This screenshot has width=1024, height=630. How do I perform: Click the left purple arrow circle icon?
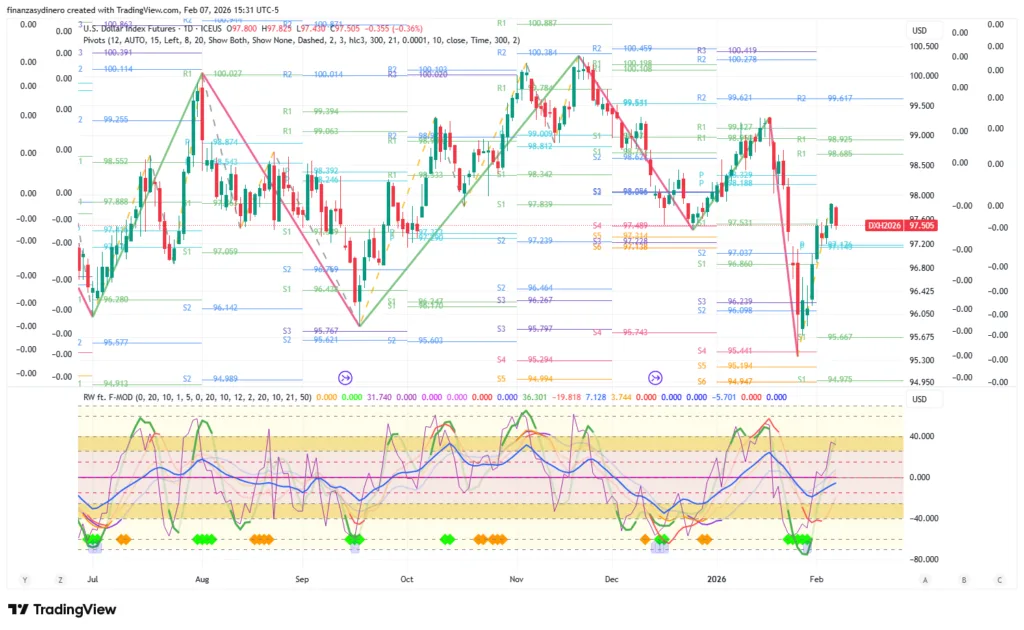point(346,377)
